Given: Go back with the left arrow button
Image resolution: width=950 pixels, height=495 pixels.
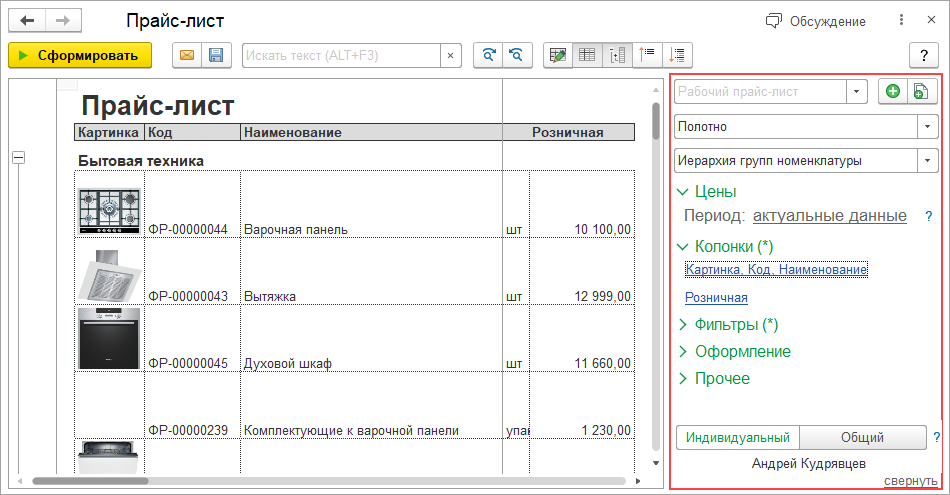Looking at the screenshot, I should [27, 21].
